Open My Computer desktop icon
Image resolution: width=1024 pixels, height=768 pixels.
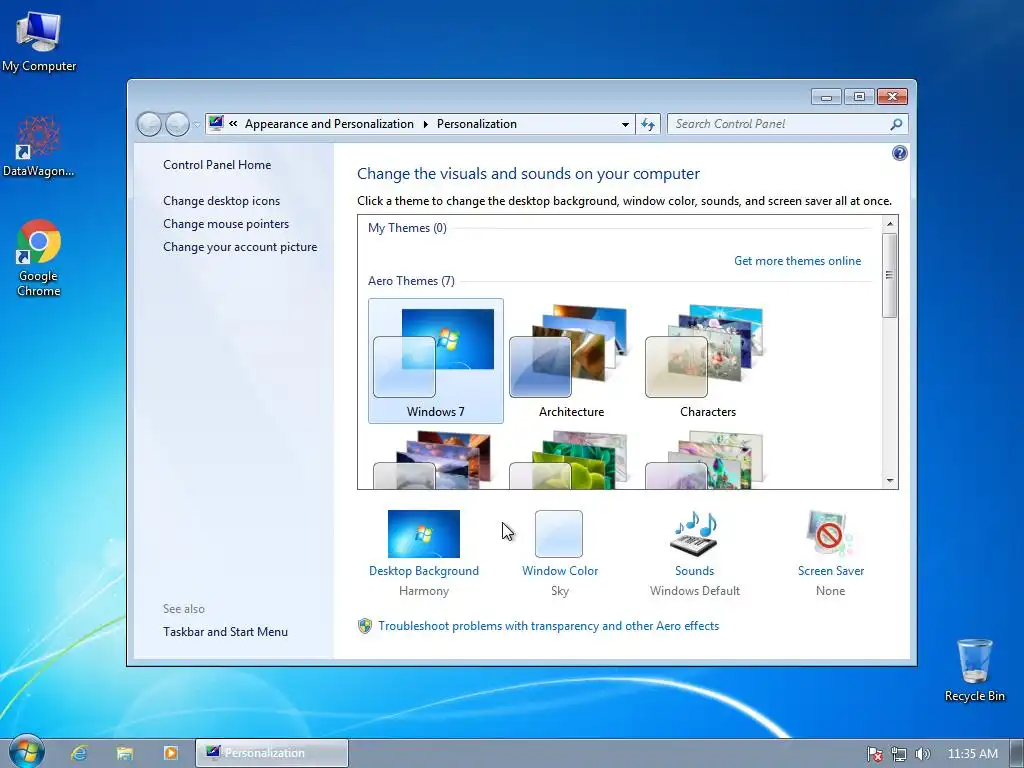tap(39, 40)
